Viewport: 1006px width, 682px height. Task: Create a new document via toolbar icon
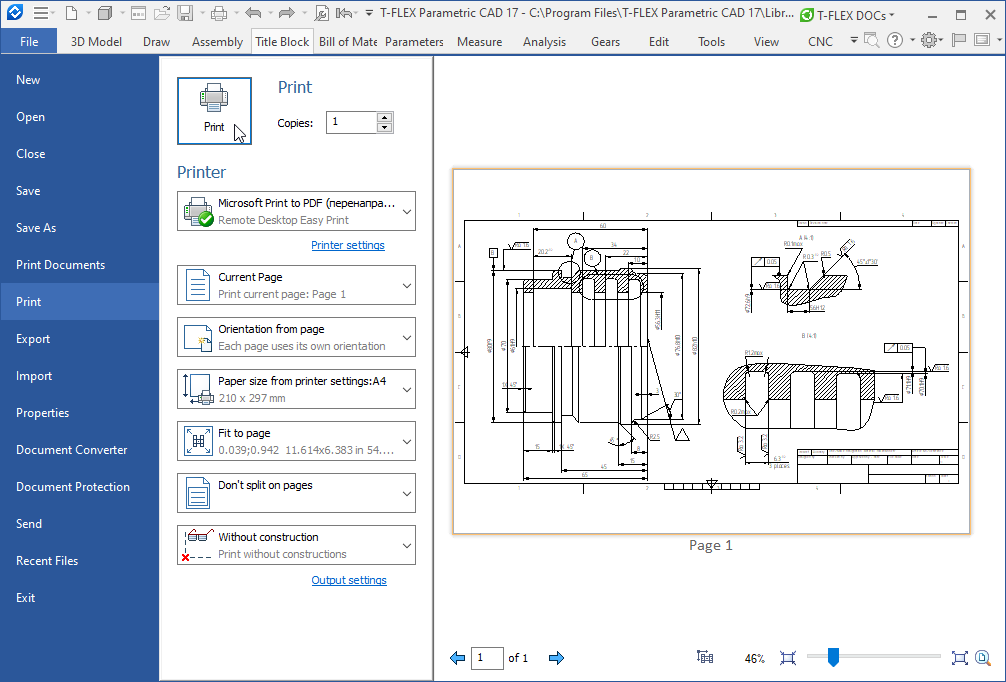point(72,13)
